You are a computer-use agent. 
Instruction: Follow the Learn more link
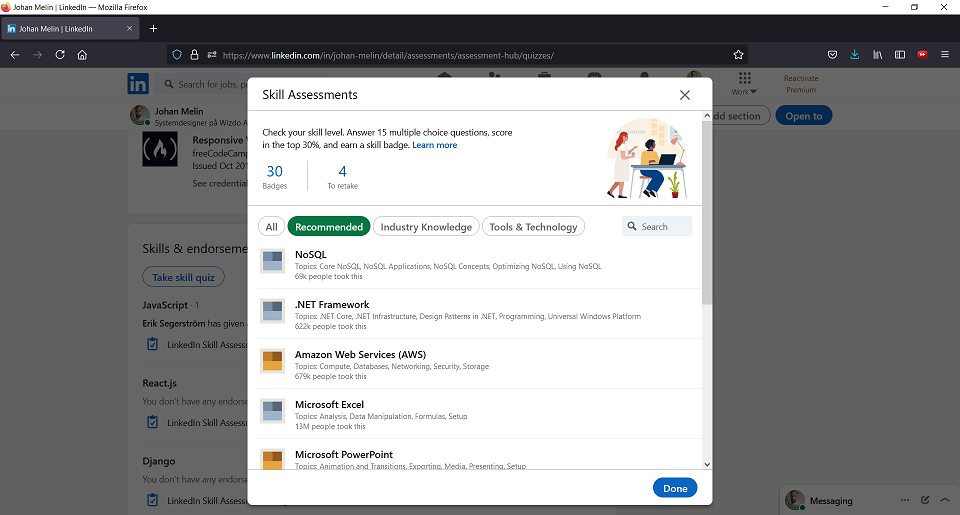[434, 145]
